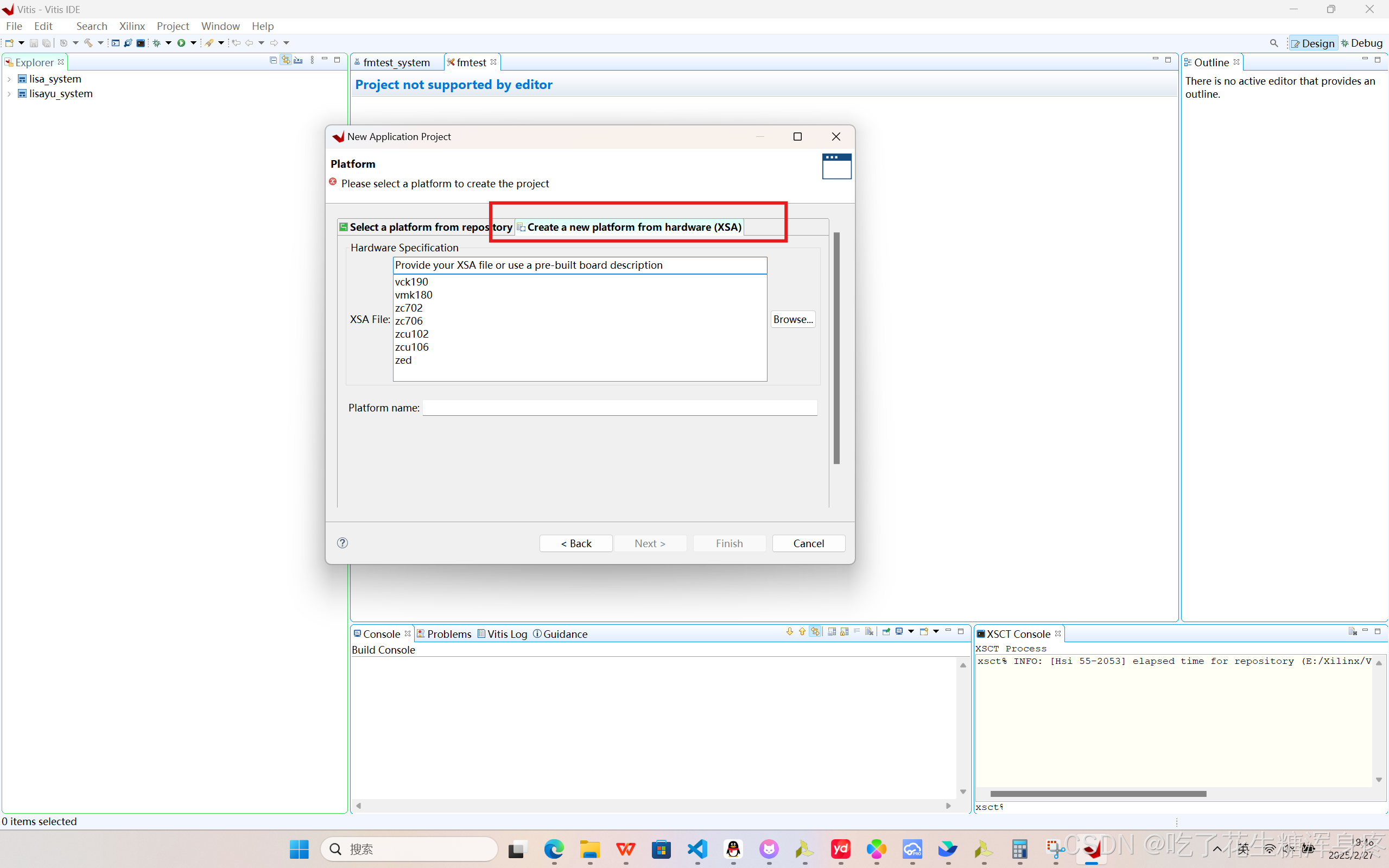Image resolution: width=1389 pixels, height=868 pixels.
Task: Switch to Problems tab
Action: click(x=443, y=634)
